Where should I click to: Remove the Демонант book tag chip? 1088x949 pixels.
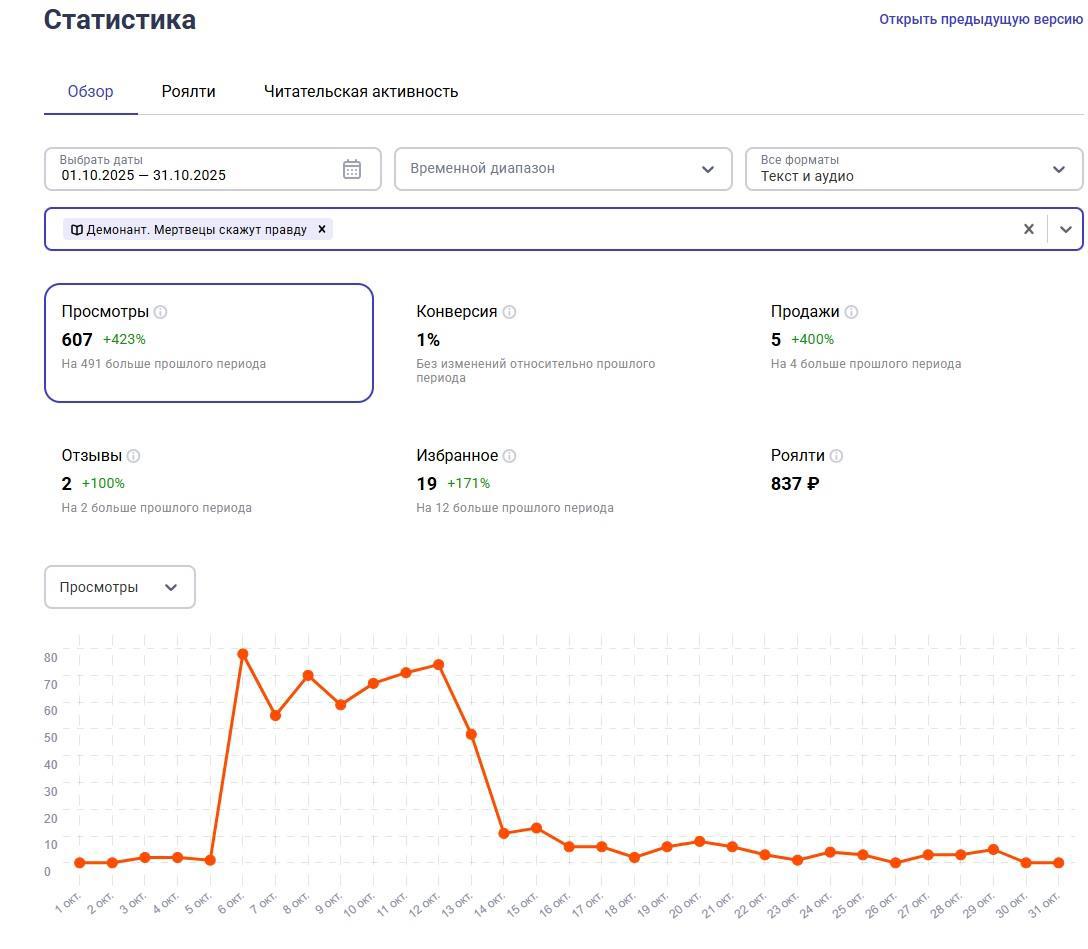[x=322, y=229]
